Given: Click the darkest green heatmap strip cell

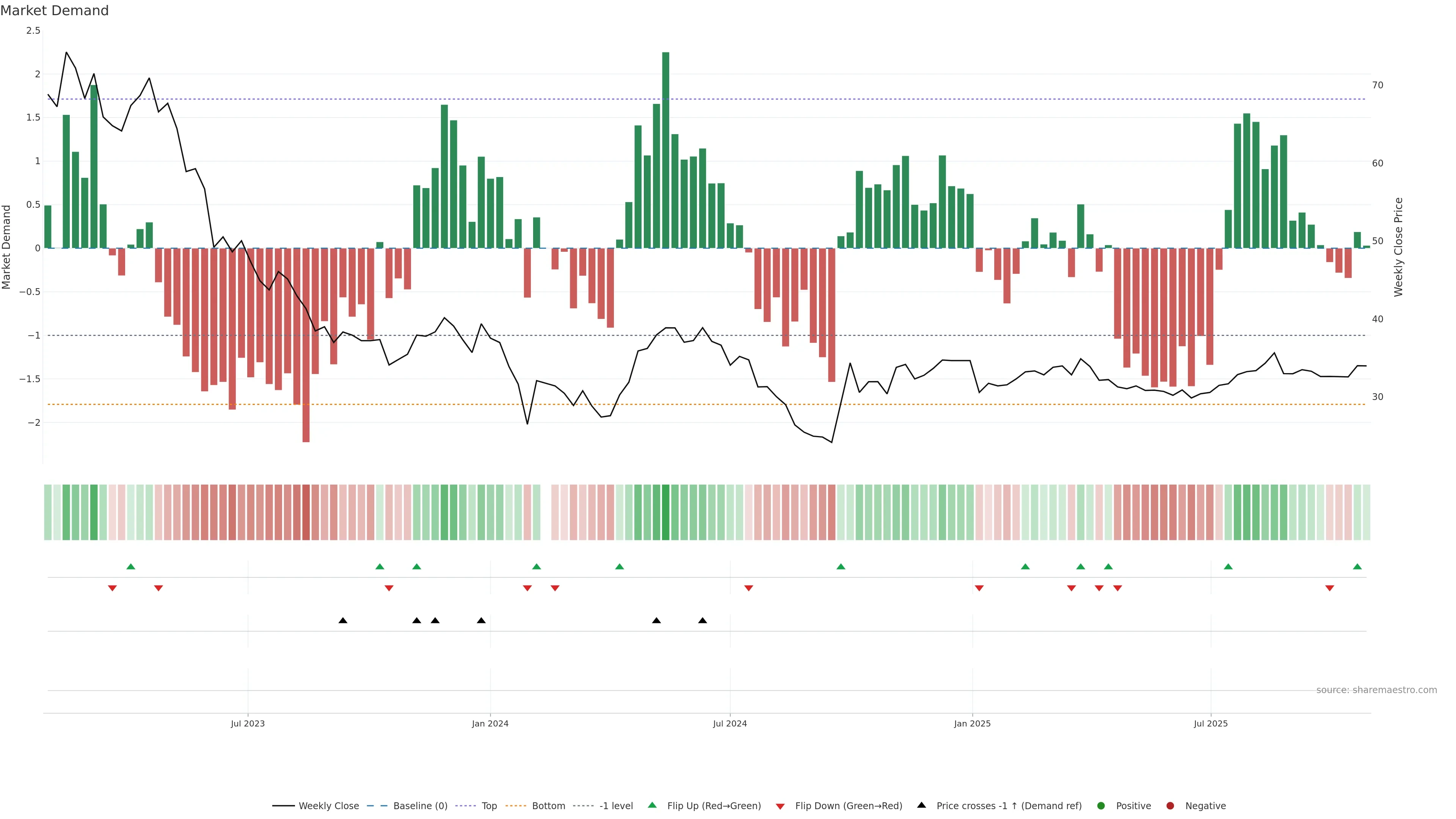Looking at the screenshot, I should click(665, 512).
